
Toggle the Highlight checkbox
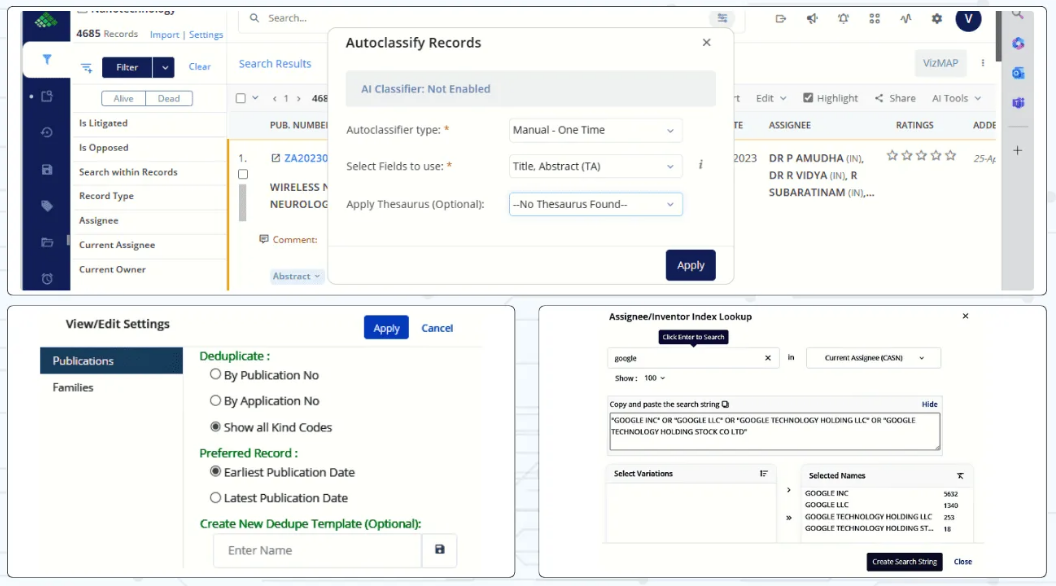click(x=809, y=98)
